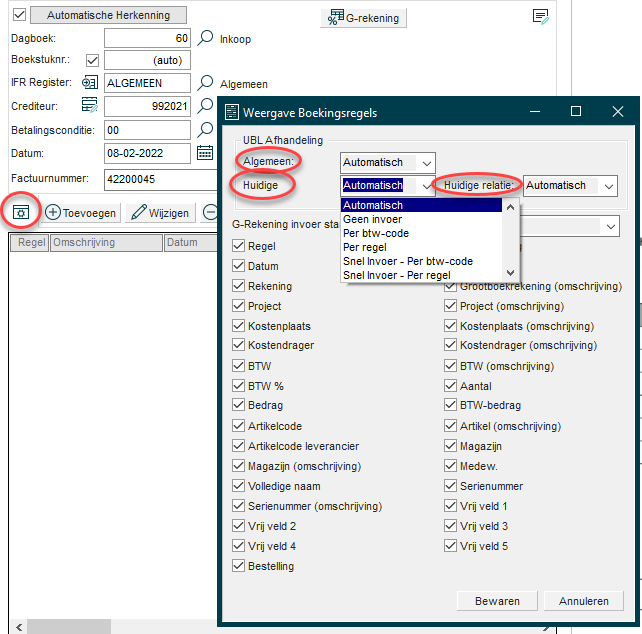The width and height of the screenshot is (642, 634).
Task: Click the Datum input field
Action: 147,153
